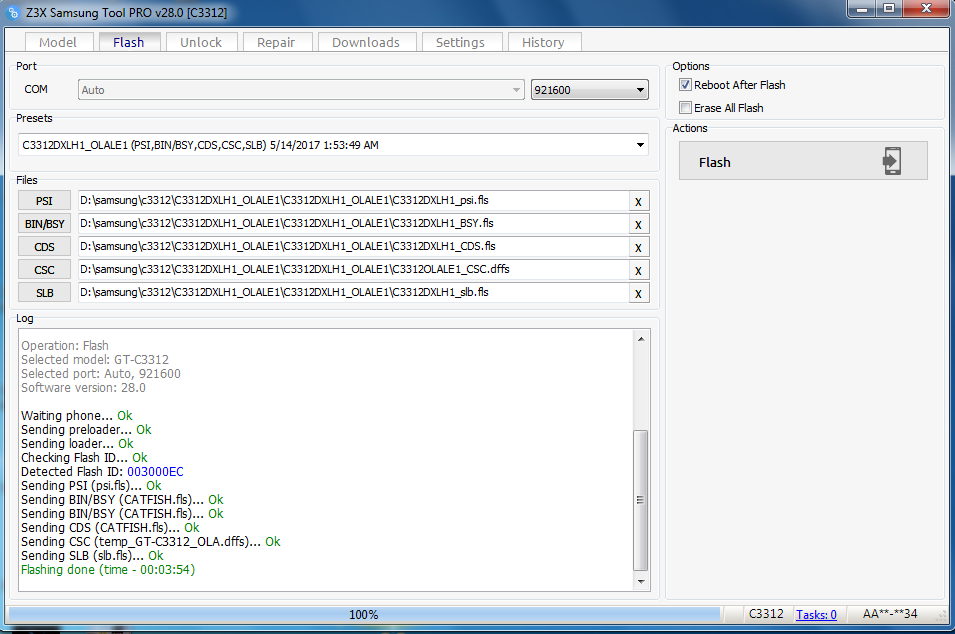The height and width of the screenshot is (634, 955).
Task: Click the Software version: 28.0 line
Action: click(x=83, y=387)
